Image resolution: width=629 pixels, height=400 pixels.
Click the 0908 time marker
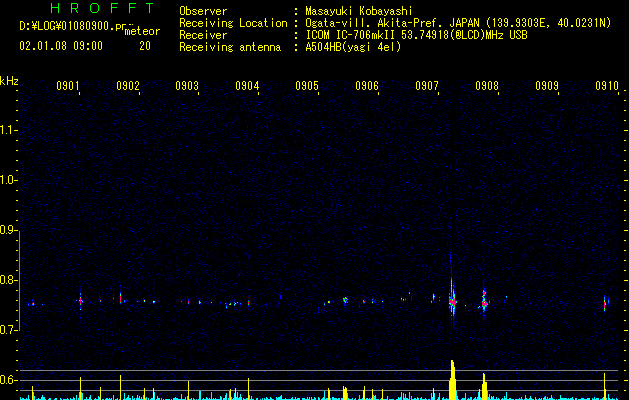(x=487, y=85)
